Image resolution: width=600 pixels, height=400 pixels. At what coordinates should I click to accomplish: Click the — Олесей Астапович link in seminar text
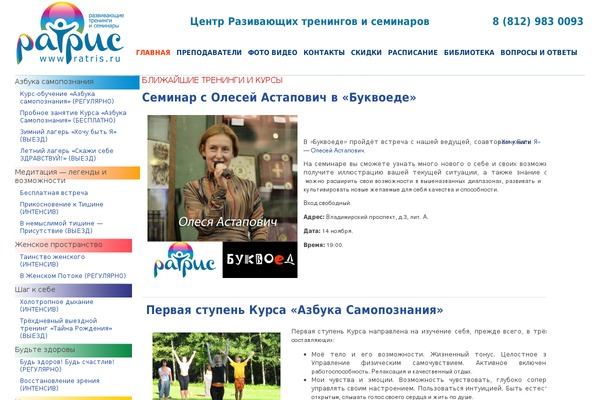334,151
